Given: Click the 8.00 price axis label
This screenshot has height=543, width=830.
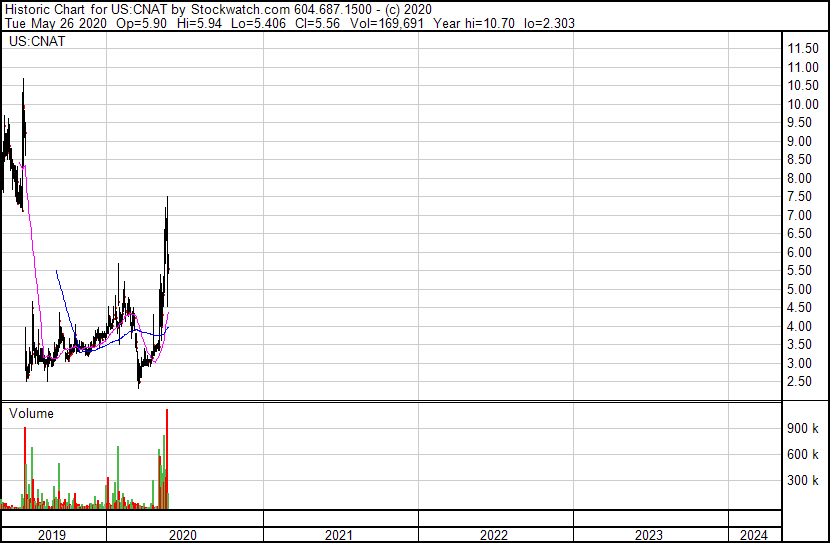Looking at the screenshot, I should coord(799,178).
